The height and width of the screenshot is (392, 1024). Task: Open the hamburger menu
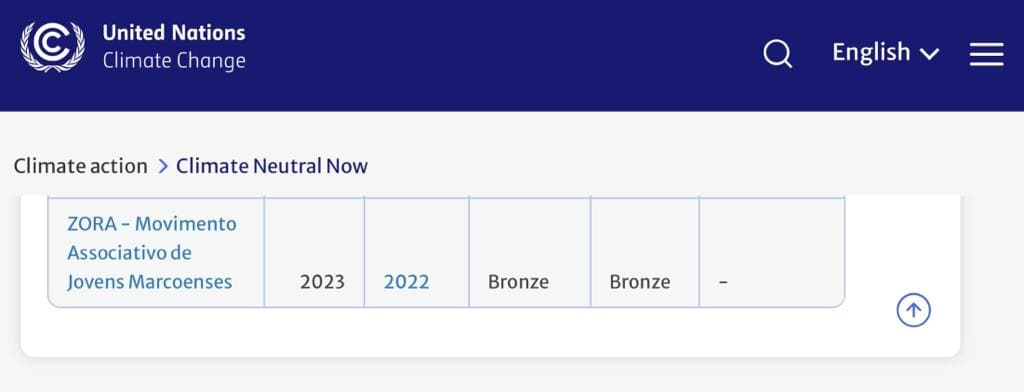(x=986, y=54)
